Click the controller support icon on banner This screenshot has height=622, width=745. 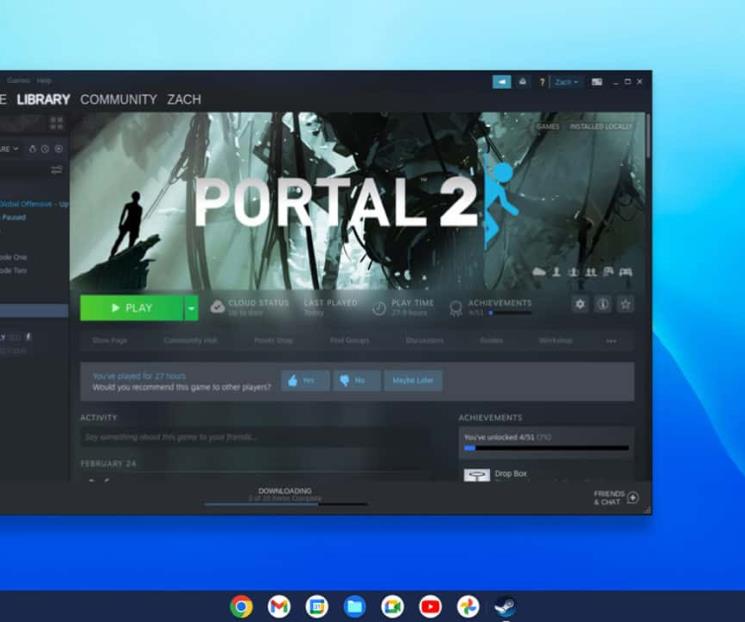[x=626, y=272]
